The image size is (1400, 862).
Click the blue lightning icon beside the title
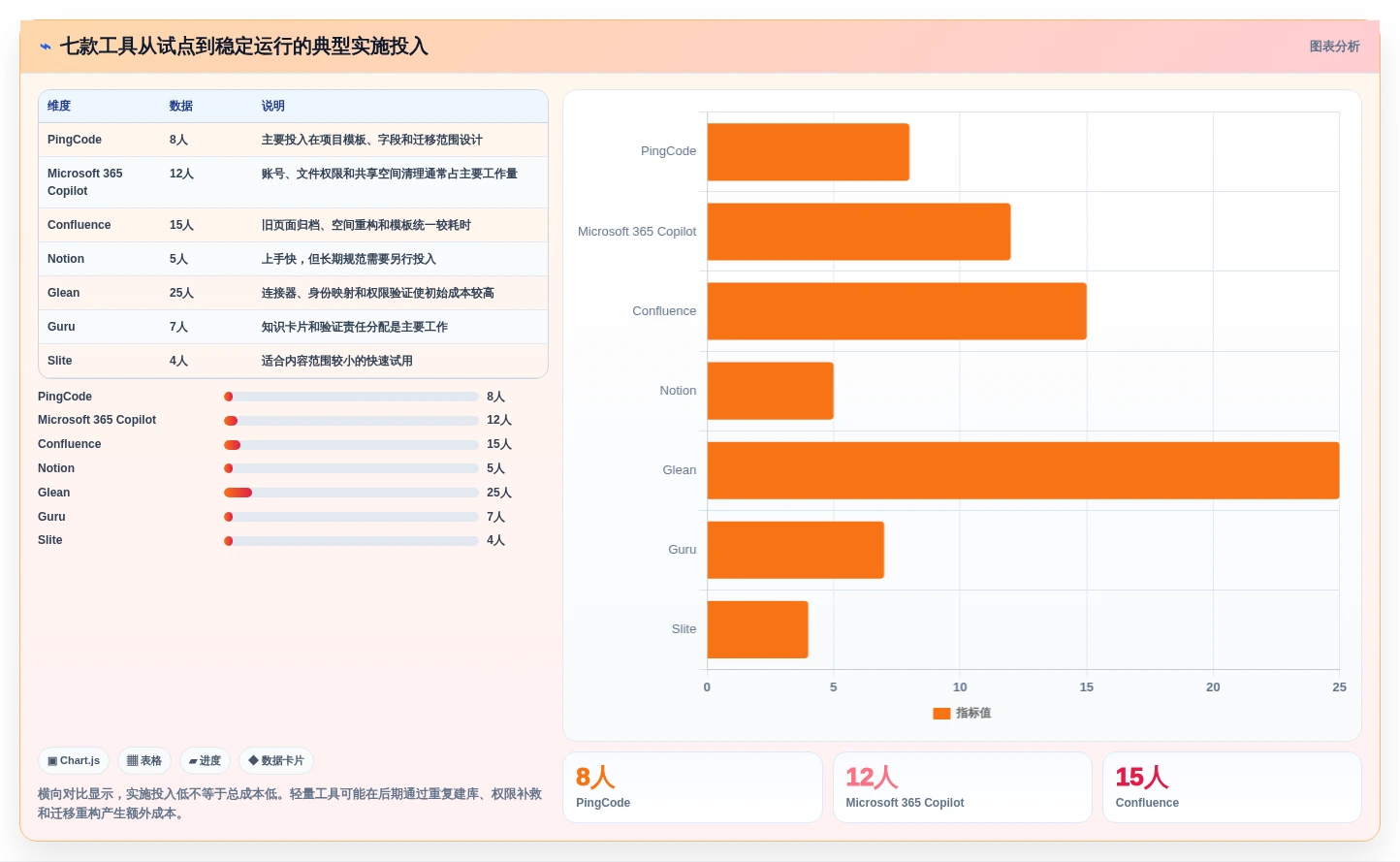click(46, 47)
